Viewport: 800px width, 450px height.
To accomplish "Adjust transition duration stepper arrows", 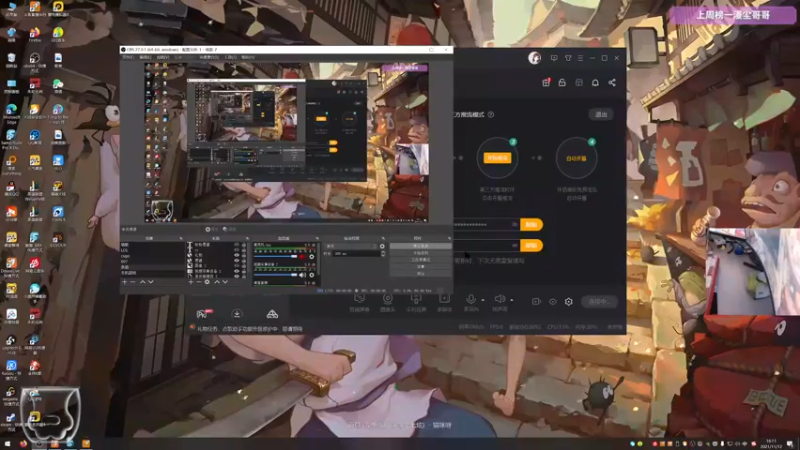I will [x=383, y=254].
